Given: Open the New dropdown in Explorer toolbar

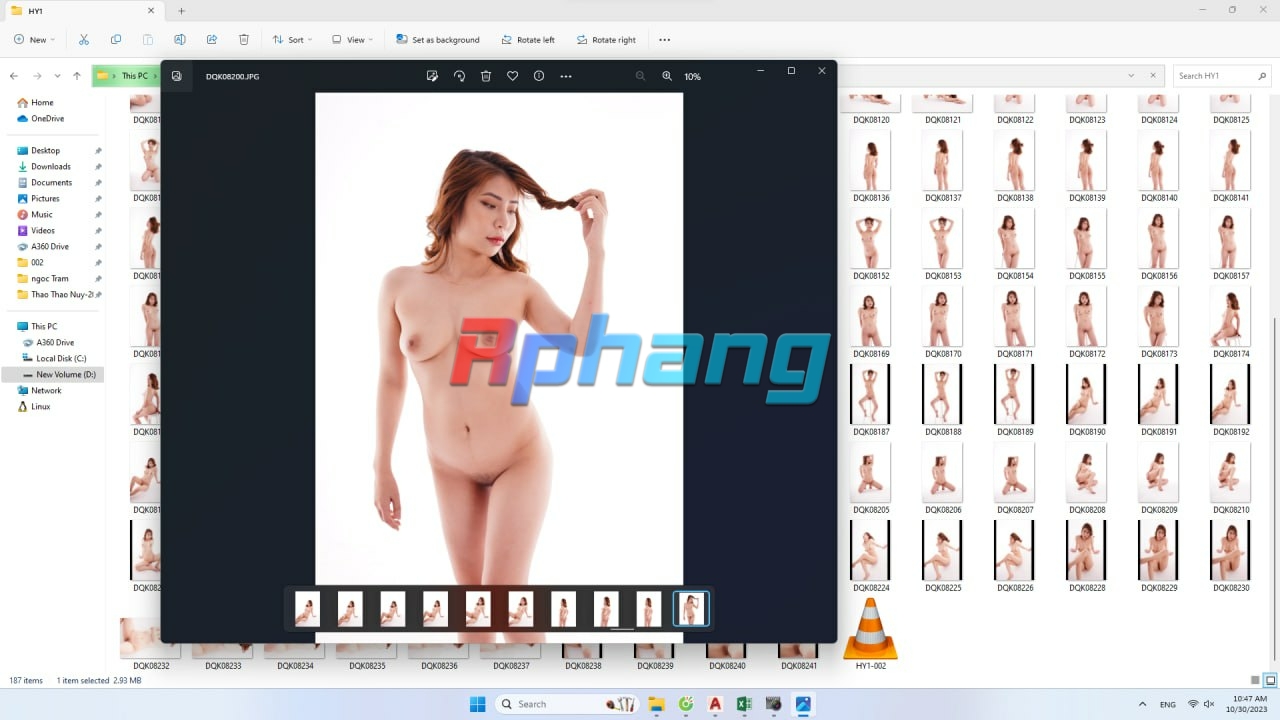Looking at the screenshot, I should tap(34, 40).
